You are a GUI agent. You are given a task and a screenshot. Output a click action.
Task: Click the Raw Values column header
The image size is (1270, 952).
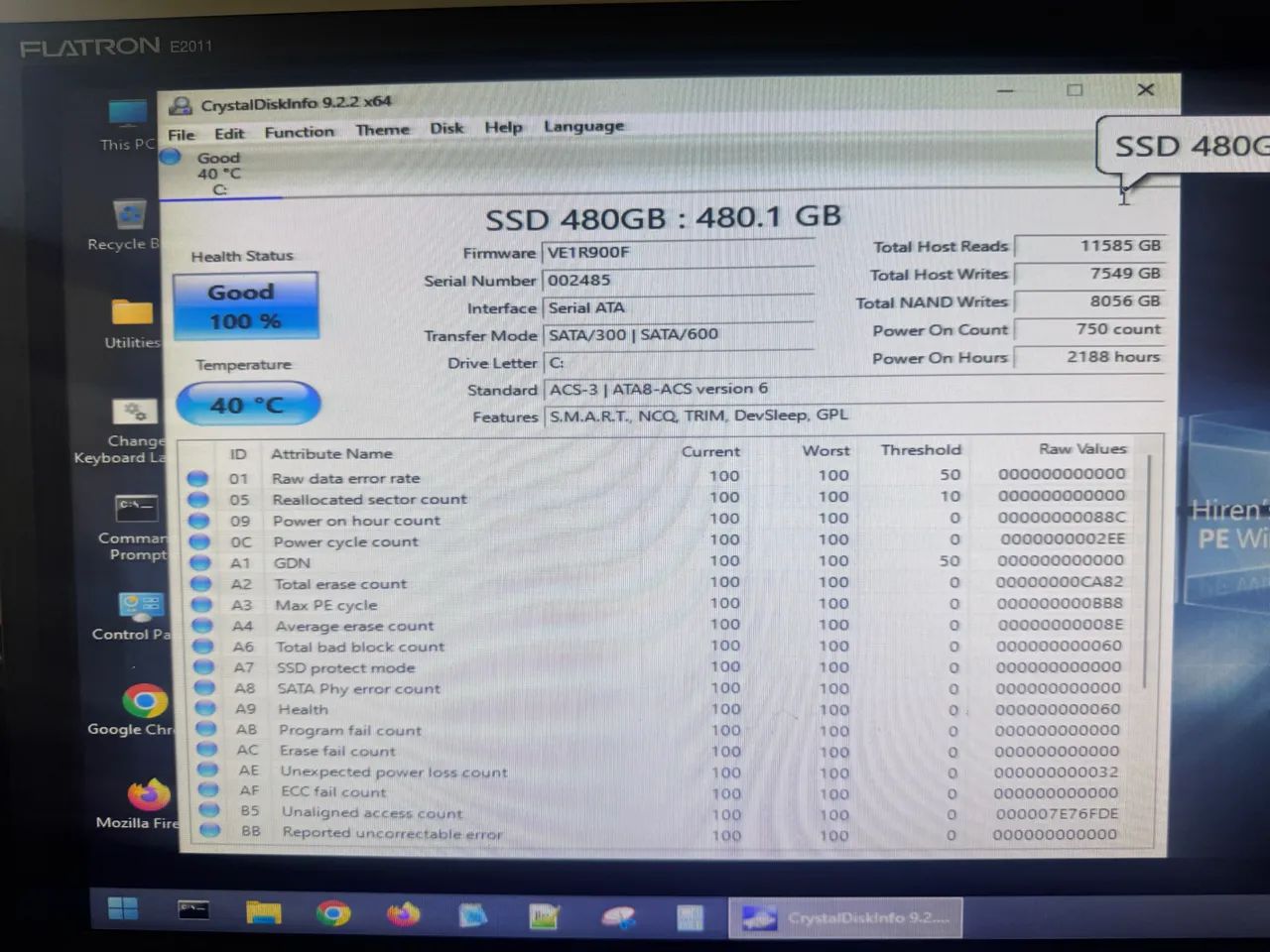[x=1082, y=449]
